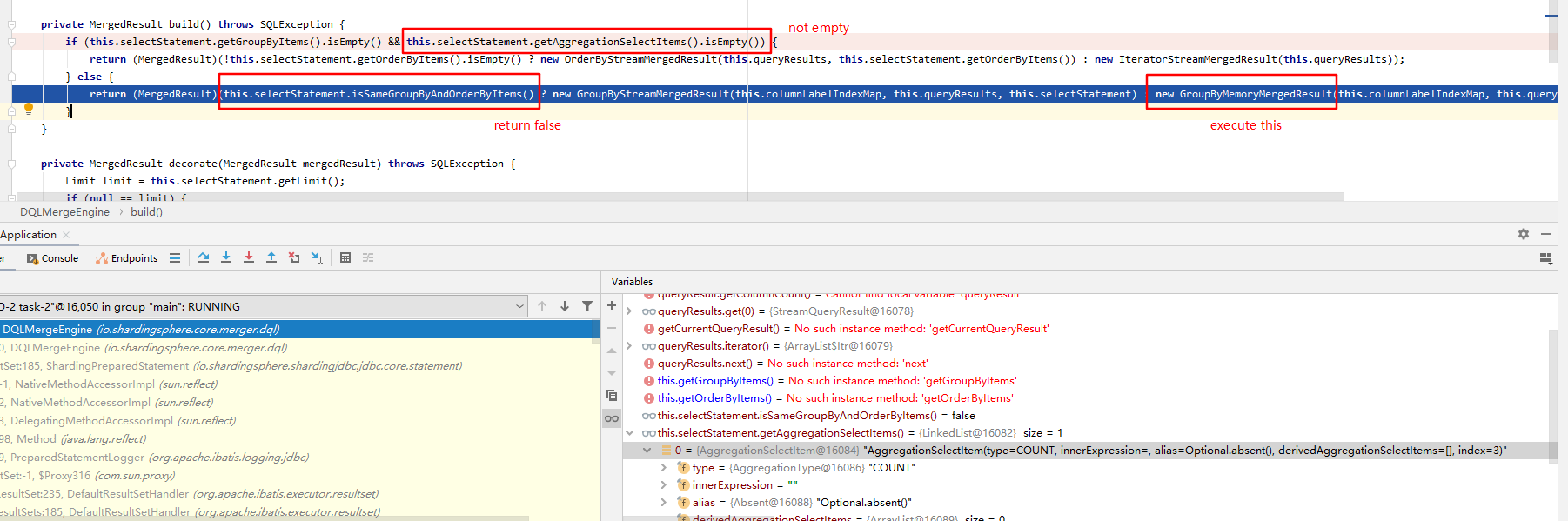Select the previous frame with the up arrow

tap(542, 306)
